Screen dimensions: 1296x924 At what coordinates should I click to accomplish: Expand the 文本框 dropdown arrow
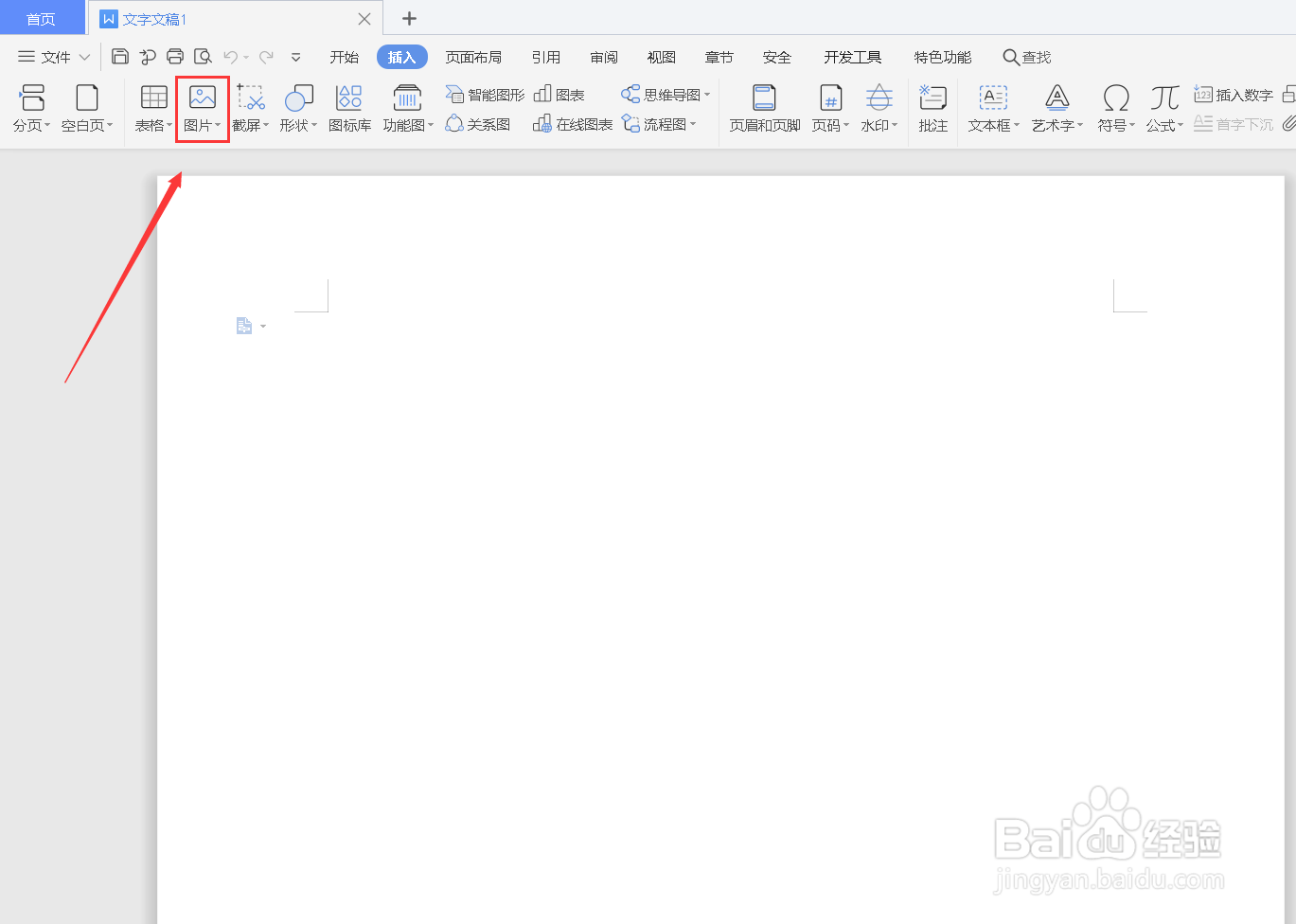coord(1017,125)
